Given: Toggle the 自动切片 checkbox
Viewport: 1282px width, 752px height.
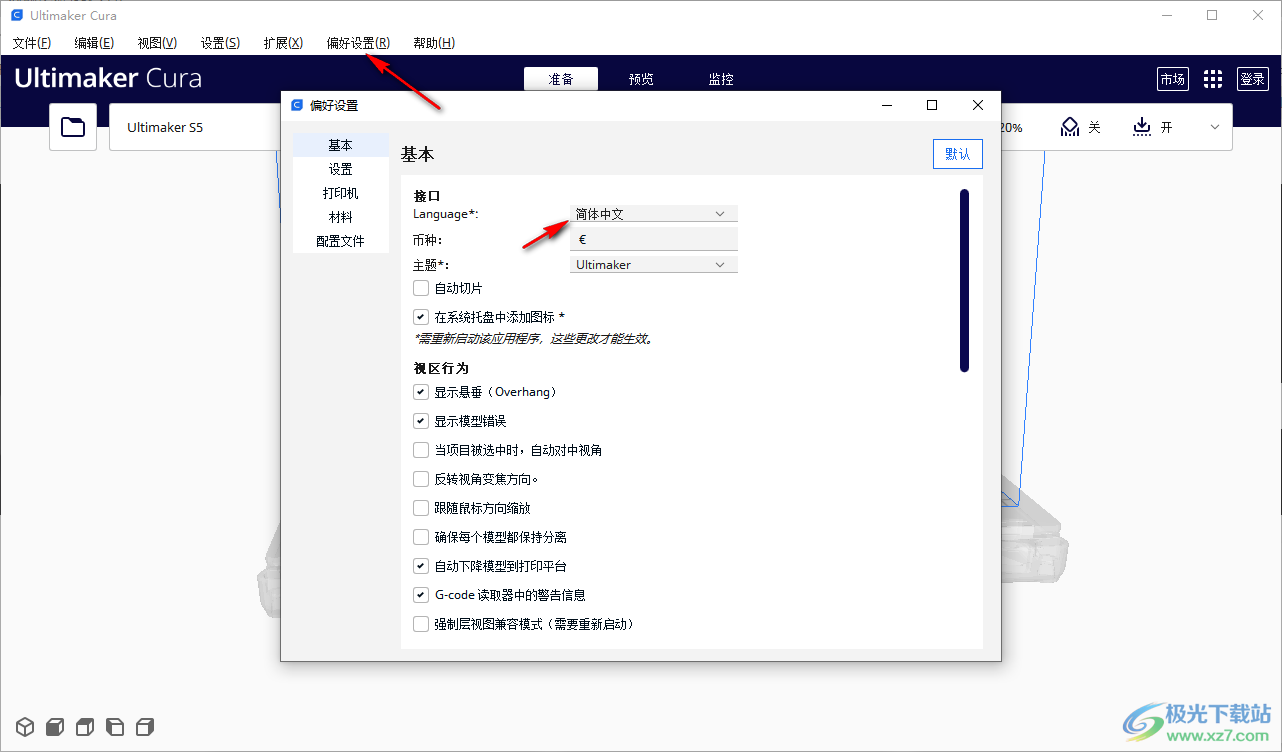Looking at the screenshot, I should point(421,288).
